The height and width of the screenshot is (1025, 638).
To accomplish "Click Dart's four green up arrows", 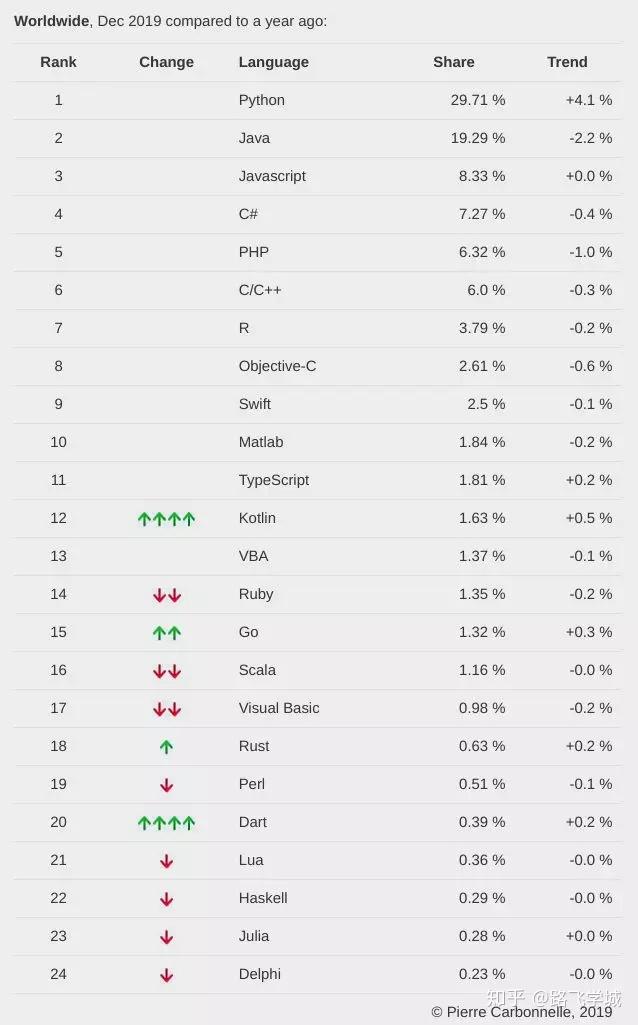I will [x=166, y=823].
